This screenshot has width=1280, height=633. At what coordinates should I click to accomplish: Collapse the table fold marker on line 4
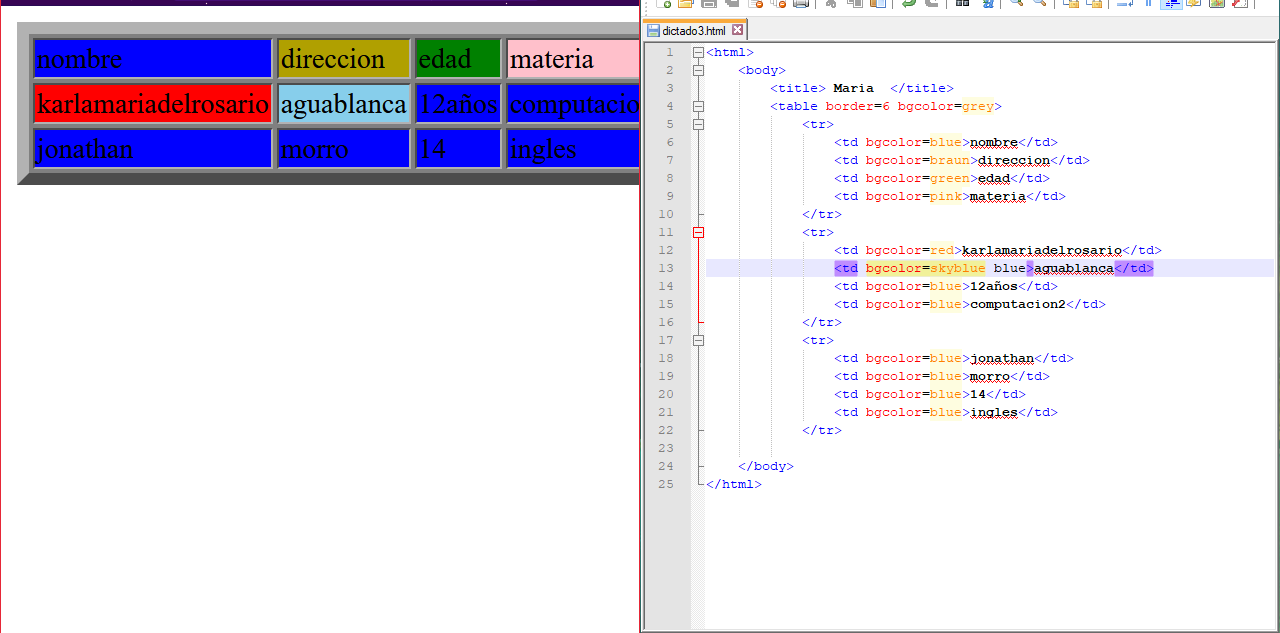pos(698,106)
